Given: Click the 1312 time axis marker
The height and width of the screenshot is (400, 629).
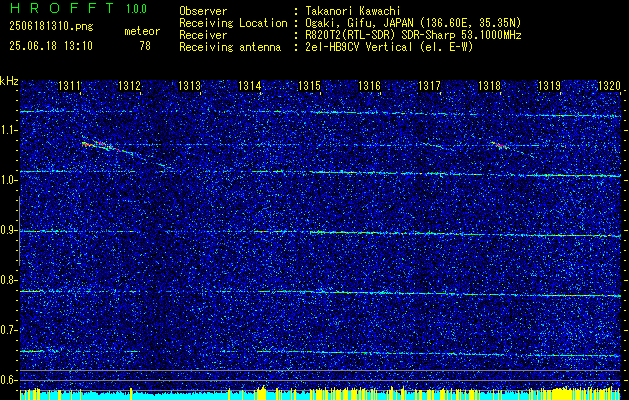Looking at the screenshot, I should [x=129, y=85].
